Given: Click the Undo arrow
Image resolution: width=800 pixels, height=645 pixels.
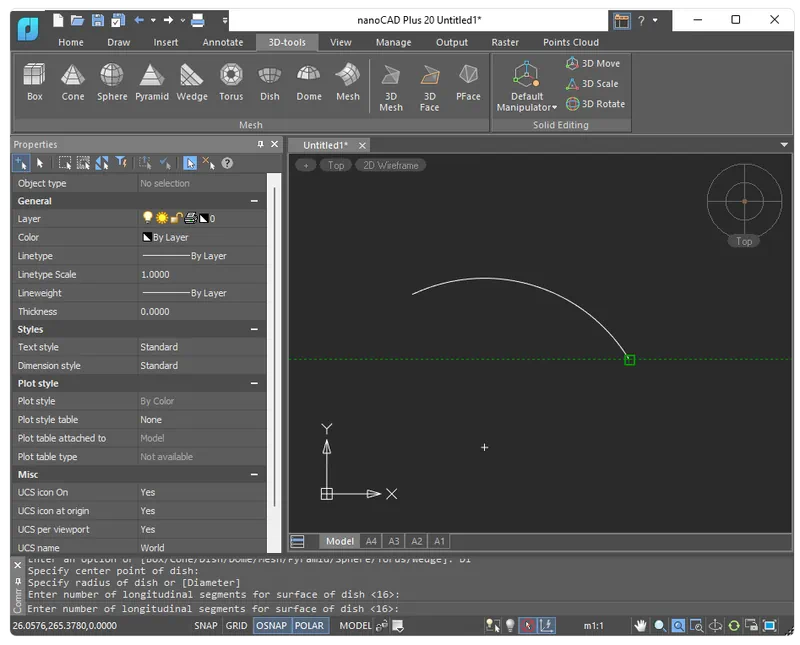Looking at the screenshot, I should pyautogui.click(x=139, y=20).
